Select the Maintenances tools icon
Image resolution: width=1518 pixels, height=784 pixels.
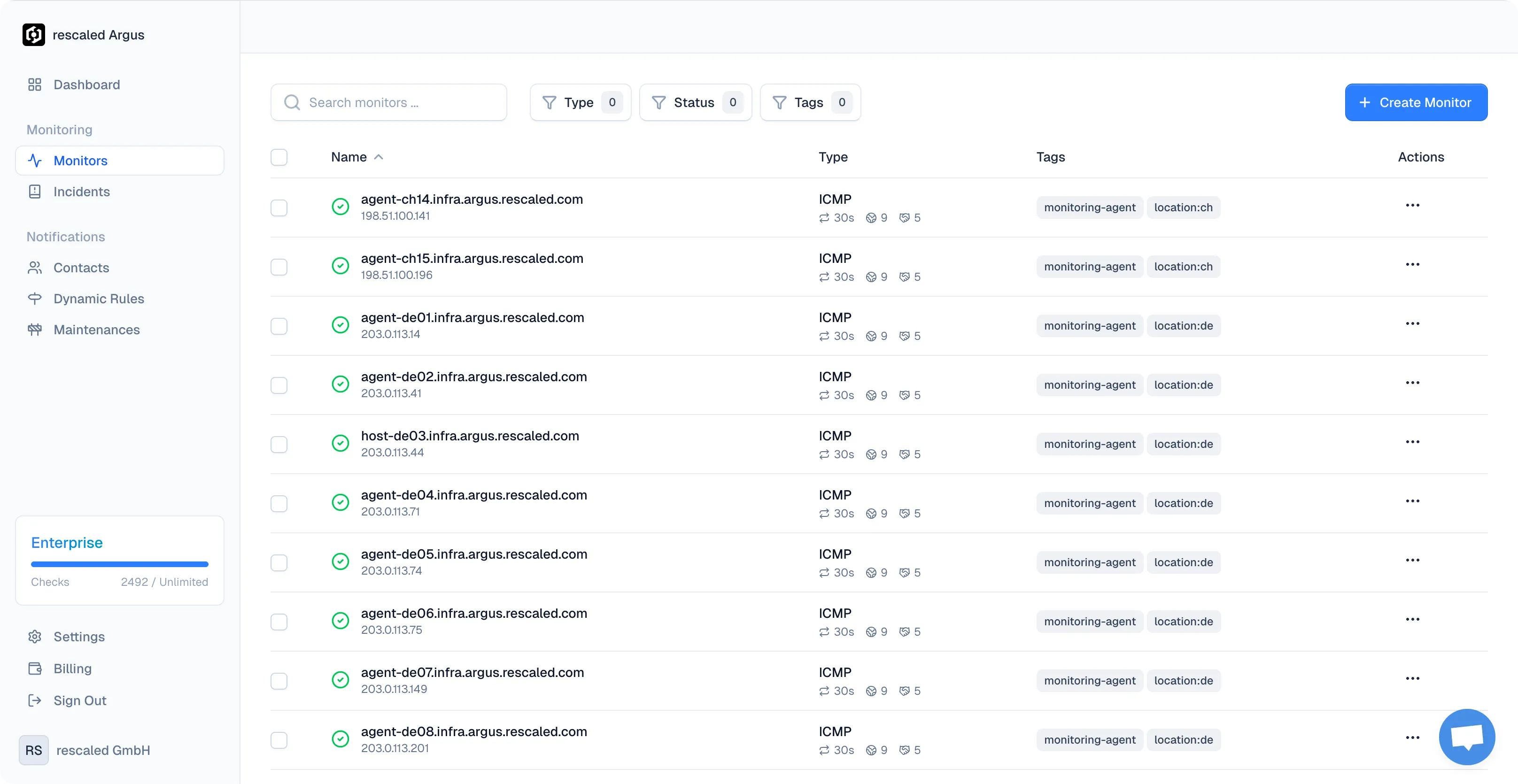point(35,330)
